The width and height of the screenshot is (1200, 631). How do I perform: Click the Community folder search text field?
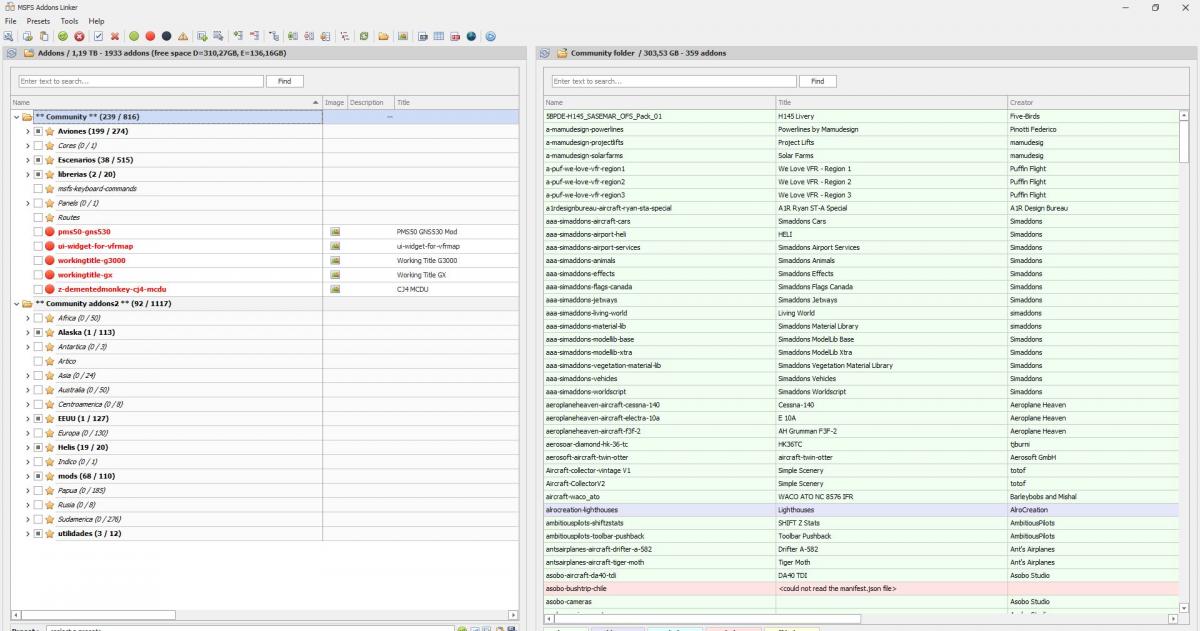click(673, 81)
